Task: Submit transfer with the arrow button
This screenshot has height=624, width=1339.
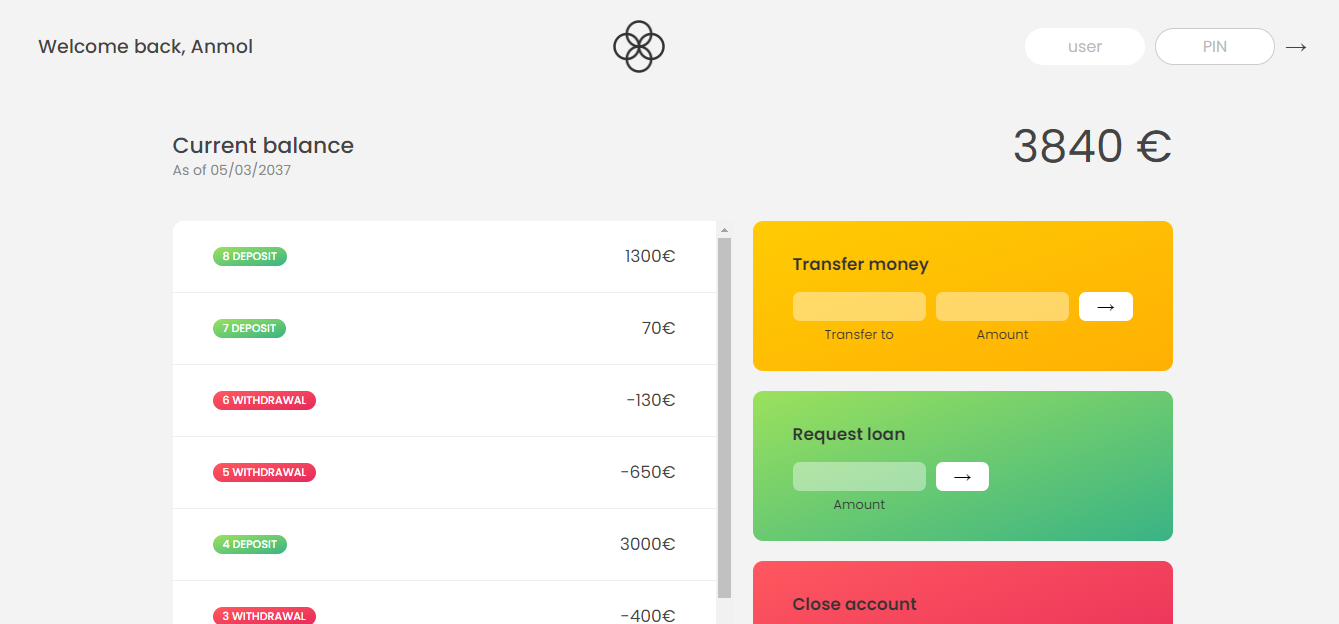Action: coord(1105,306)
